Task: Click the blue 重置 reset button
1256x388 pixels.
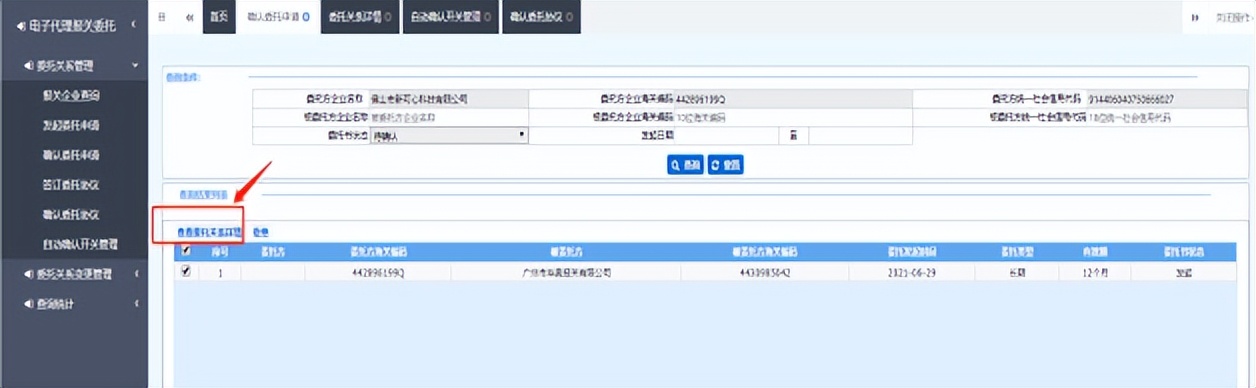Action: 726,165
